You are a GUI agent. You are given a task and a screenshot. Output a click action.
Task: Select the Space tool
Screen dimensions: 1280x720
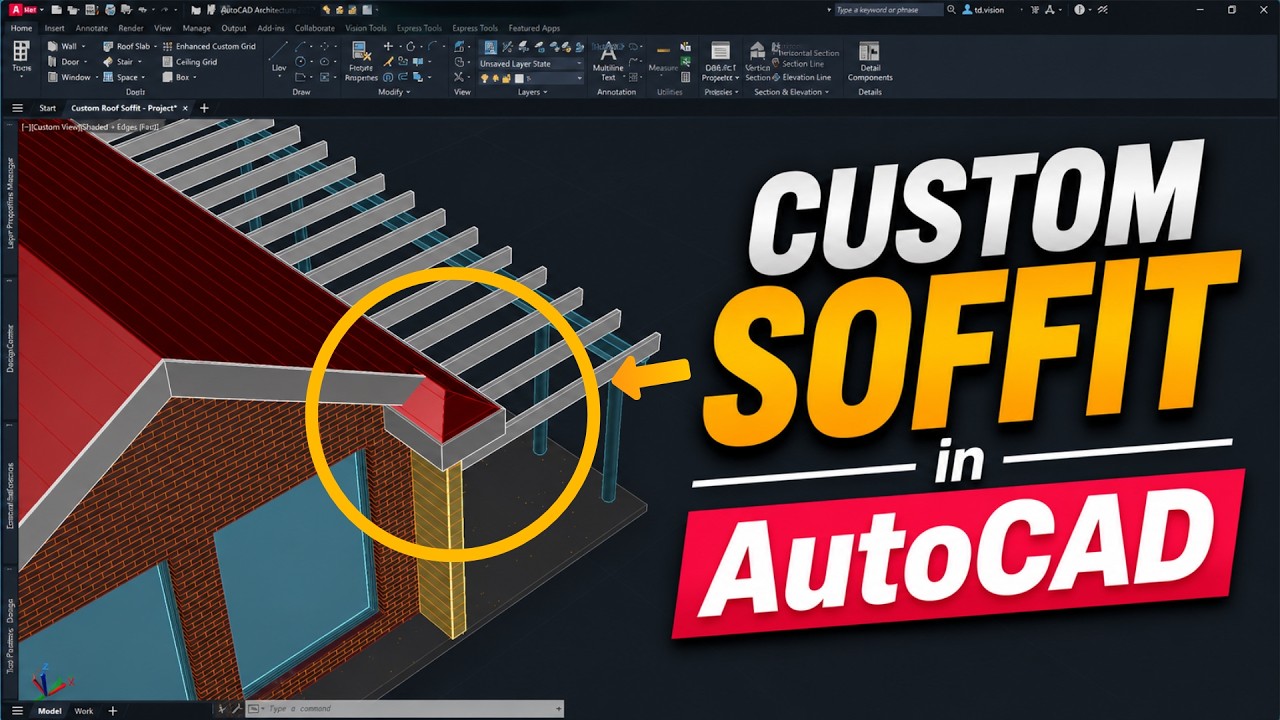pyautogui.click(x=120, y=77)
